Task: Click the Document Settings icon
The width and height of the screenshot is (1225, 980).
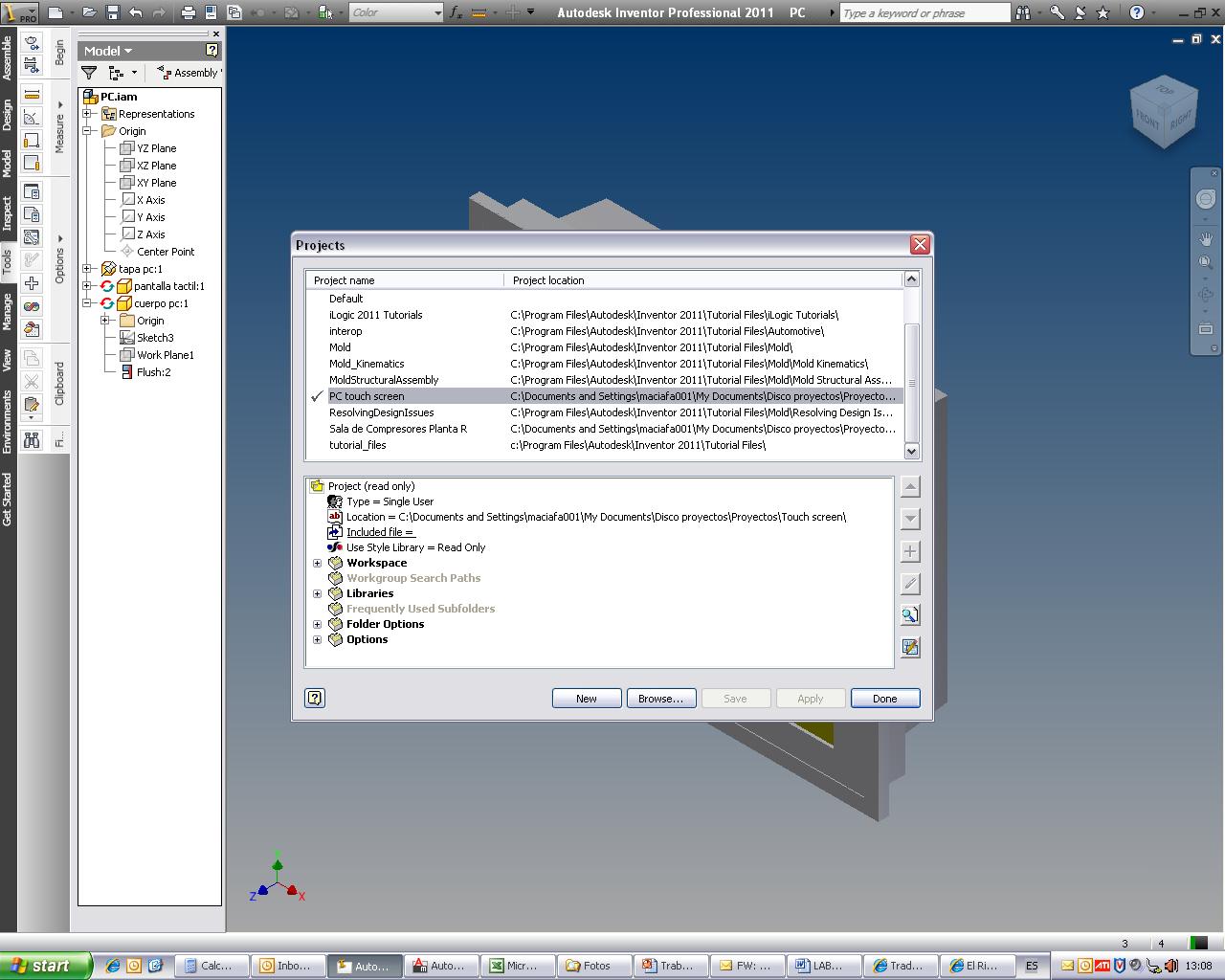Action: pyautogui.click(x=32, y=214)
